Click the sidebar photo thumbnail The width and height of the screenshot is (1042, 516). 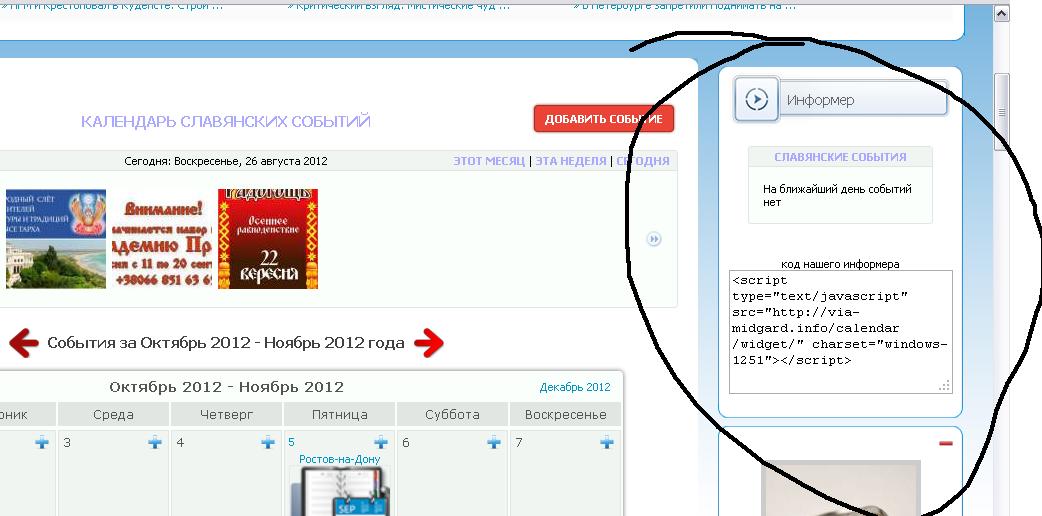[841, 488]
